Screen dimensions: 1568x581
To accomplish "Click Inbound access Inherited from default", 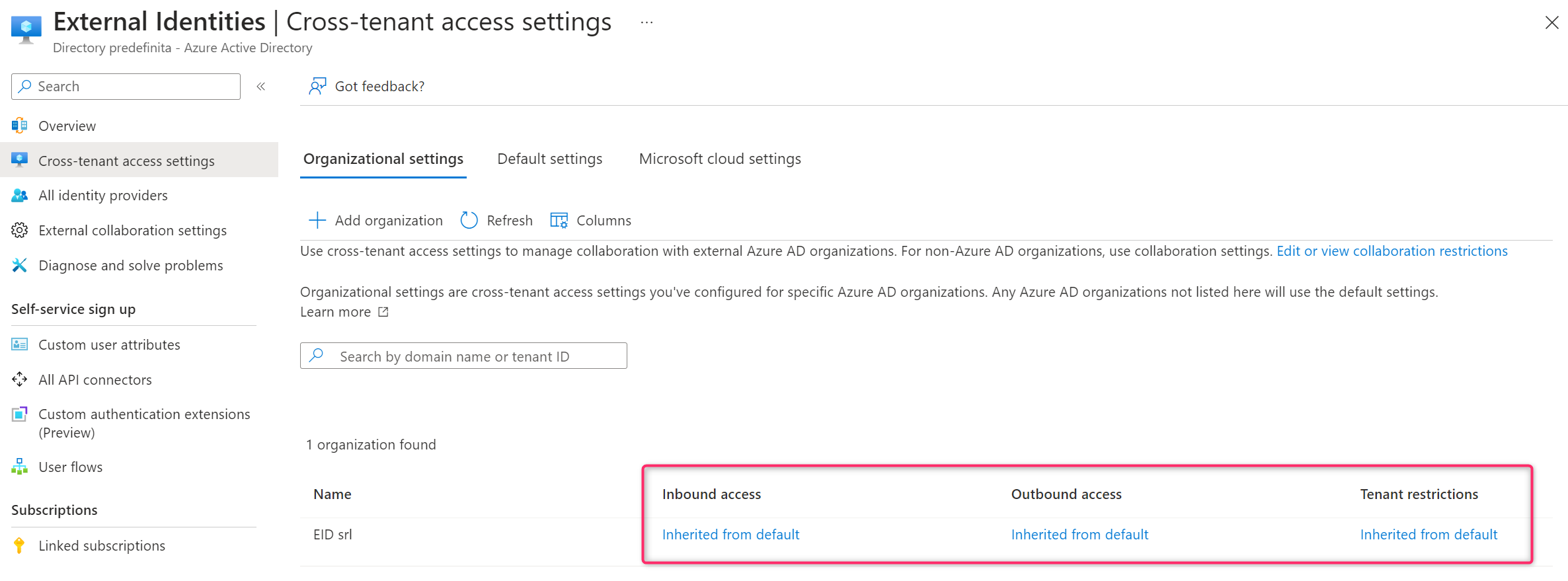I will [730, 534].
